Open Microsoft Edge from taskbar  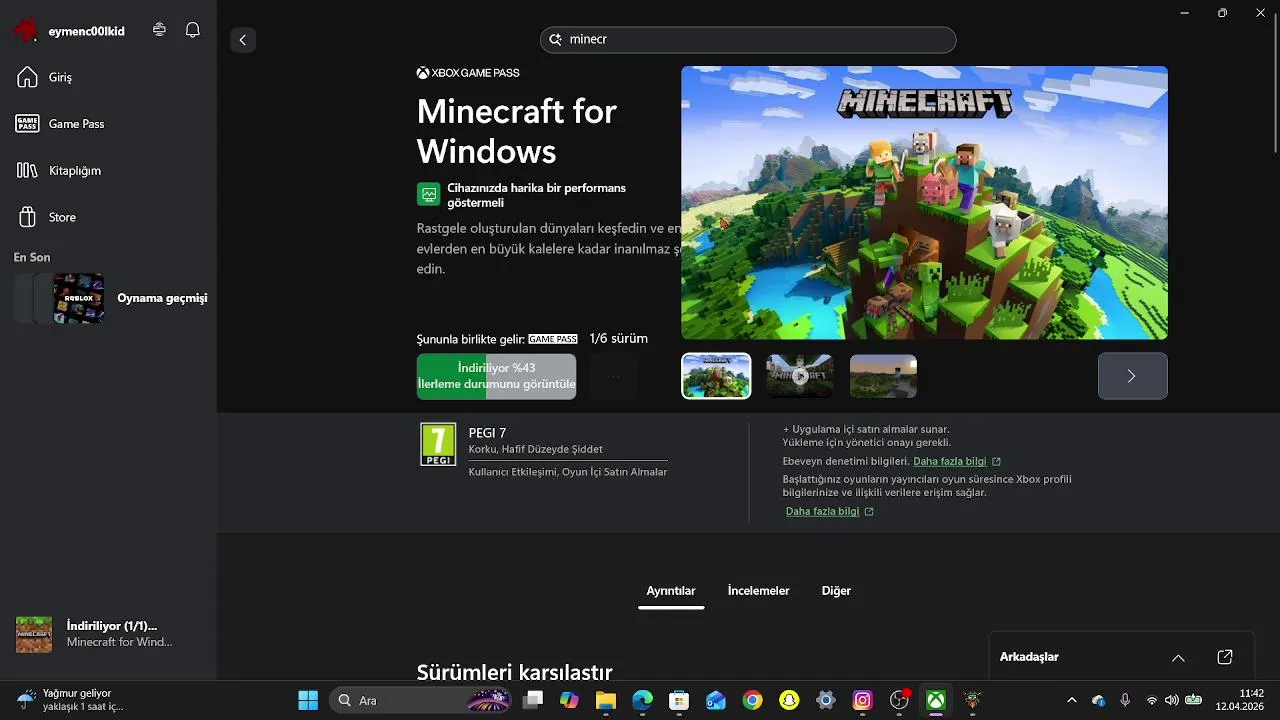642,700
